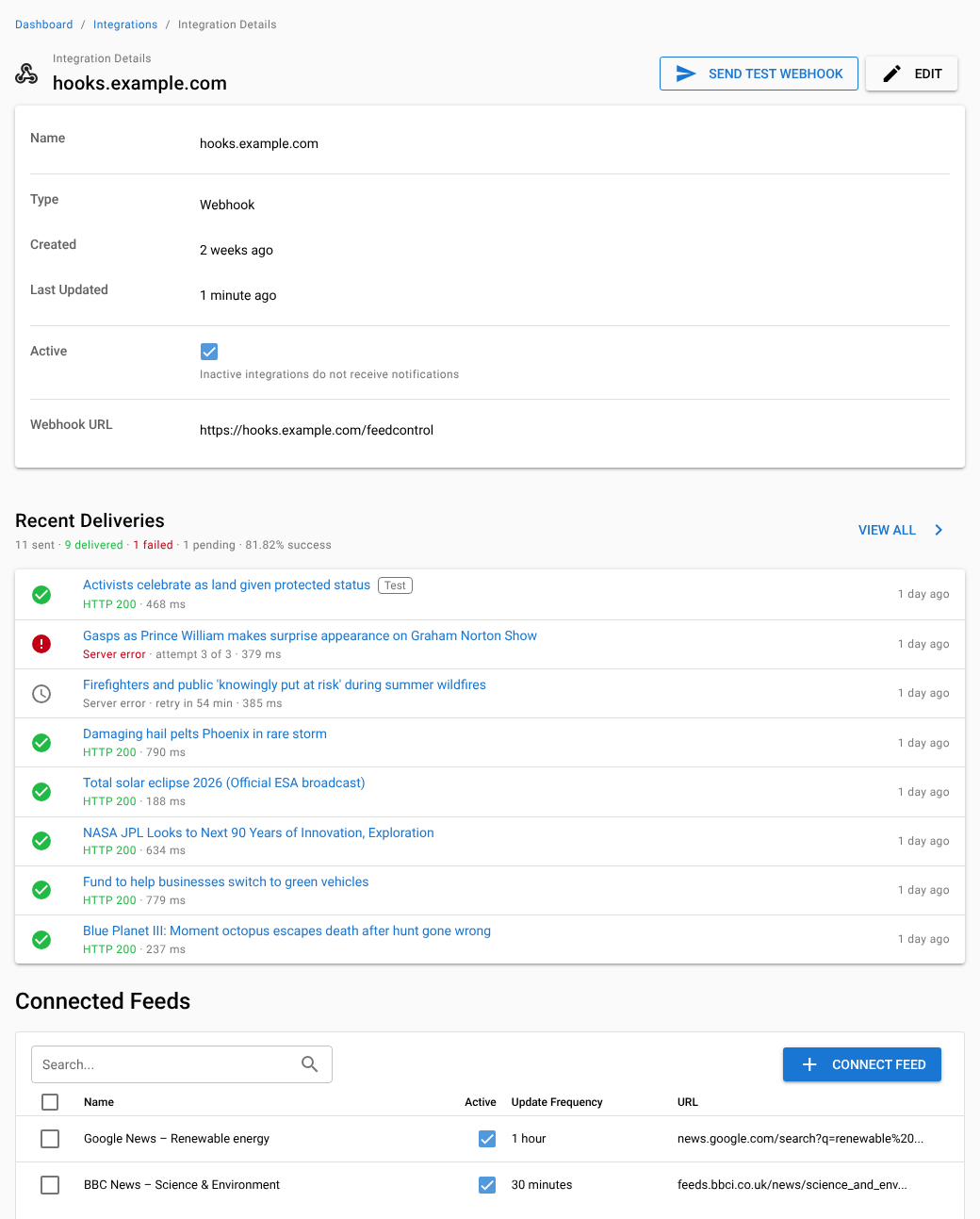Click the paper plane send icon
The image size is (980, 1219).
click(686, 74)
